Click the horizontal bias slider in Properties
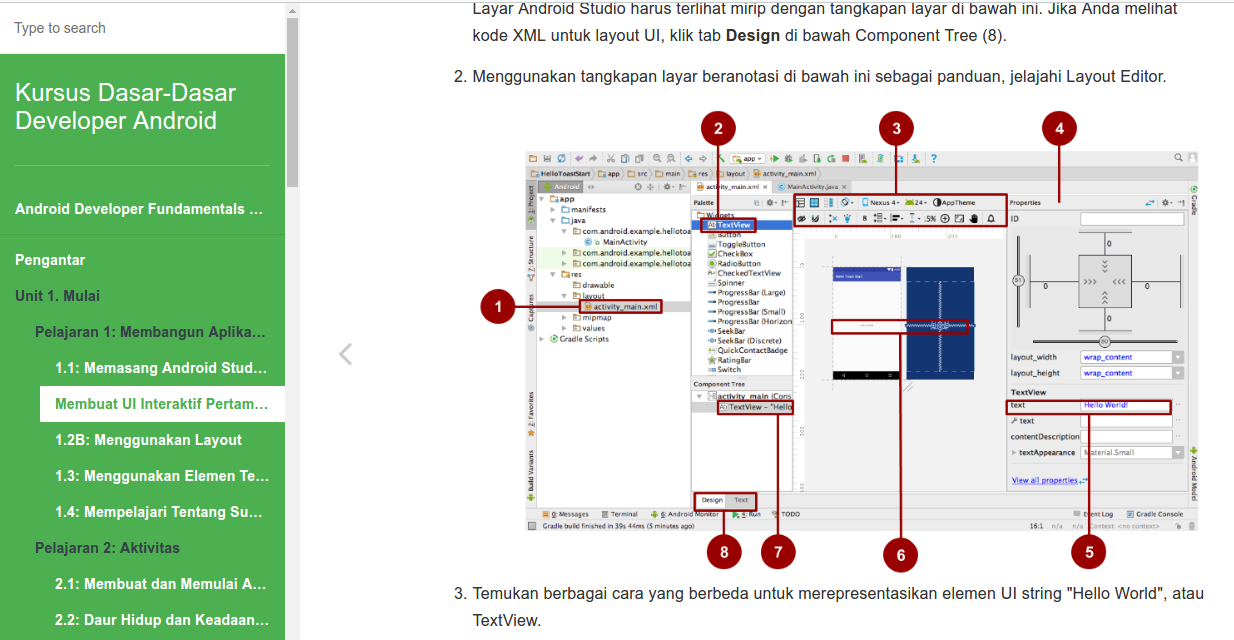The image size is (1234, 640). click(1104, 341)
